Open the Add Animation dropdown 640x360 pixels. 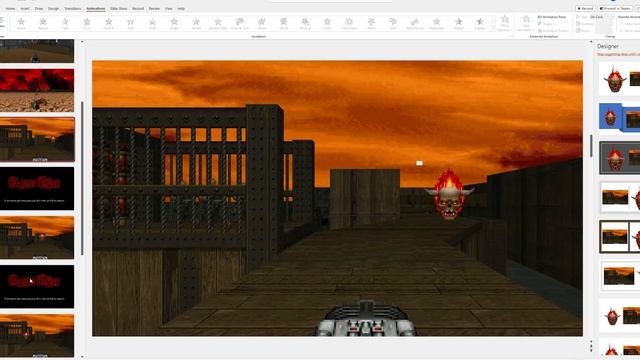tap(526, 23)
